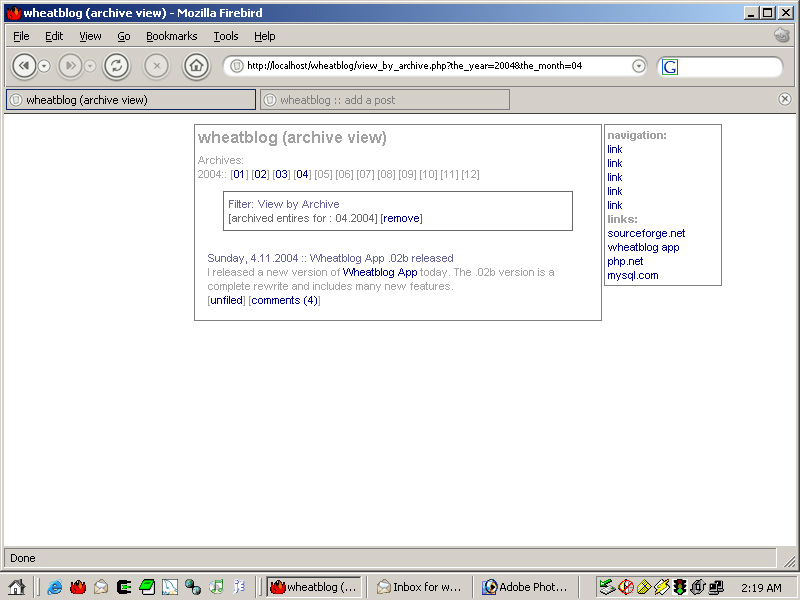Click the Forward navigation arrow icon
The image size is (800, 600).
pos(69,66)
